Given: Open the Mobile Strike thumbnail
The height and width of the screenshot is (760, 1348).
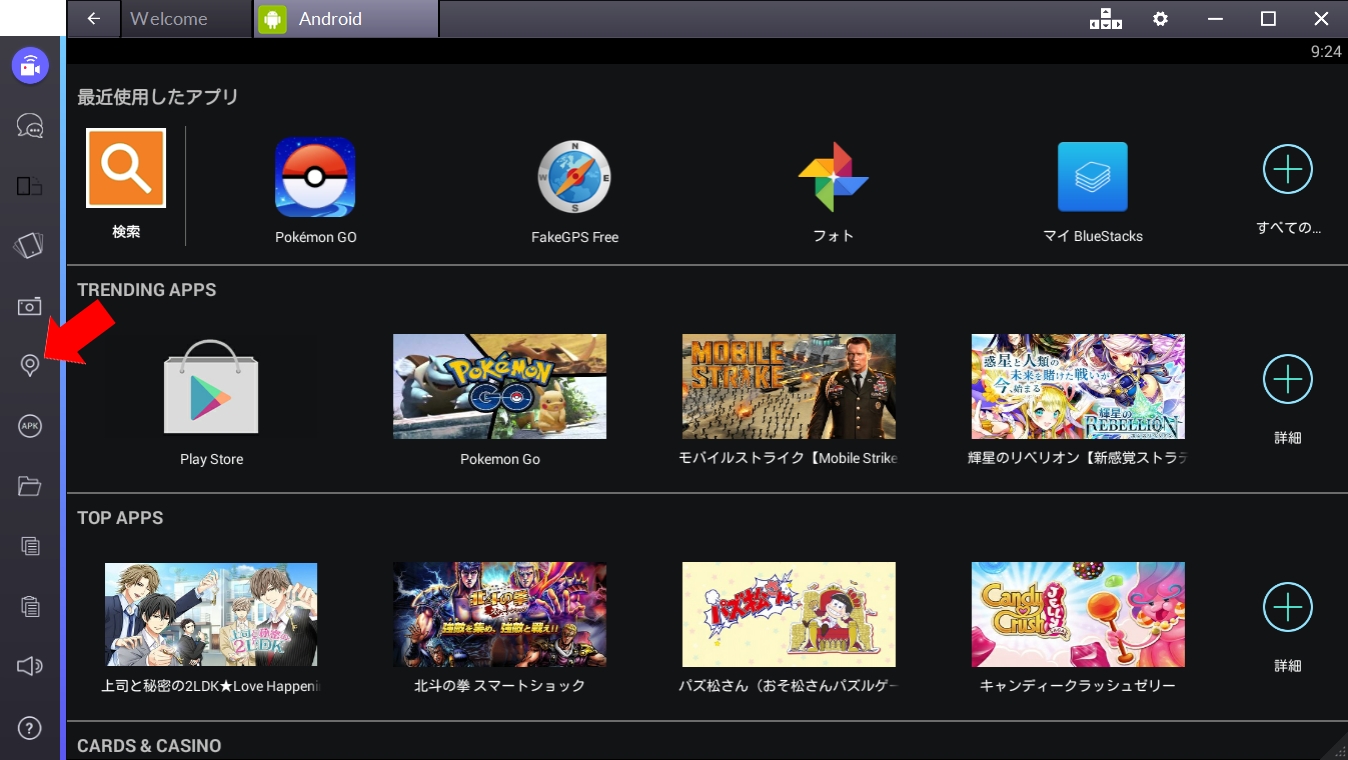Looking at the screenshot, I should click(x=789, y=386).
